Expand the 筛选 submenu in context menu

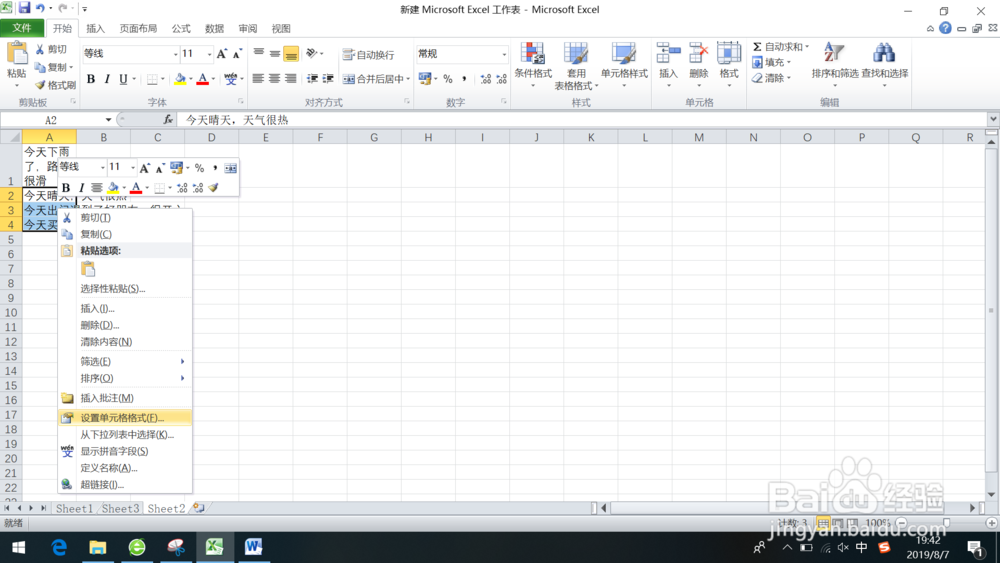(125, 362)
